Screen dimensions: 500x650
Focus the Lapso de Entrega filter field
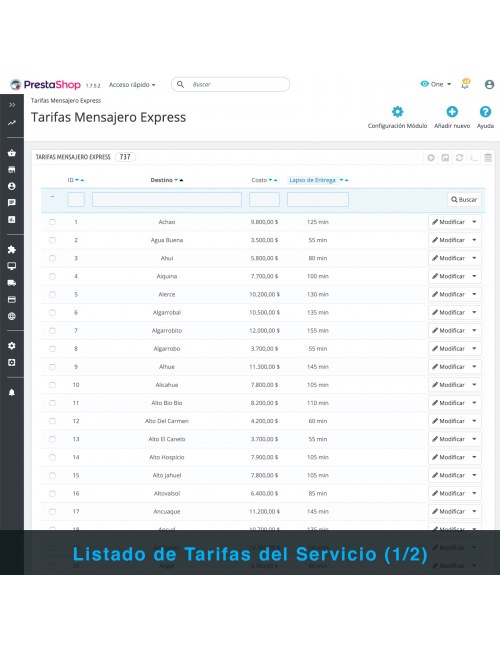point(318,199)
